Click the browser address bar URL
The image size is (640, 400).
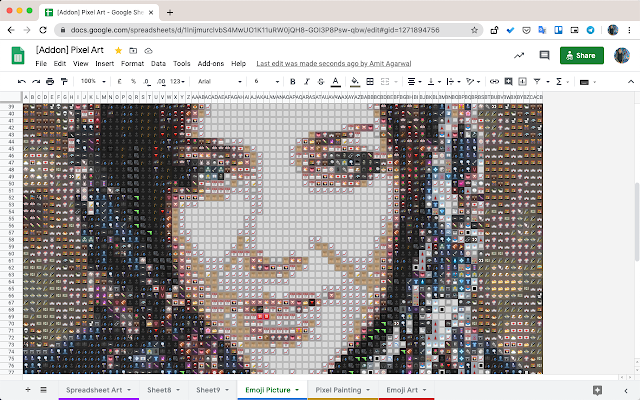pos(255,30)
